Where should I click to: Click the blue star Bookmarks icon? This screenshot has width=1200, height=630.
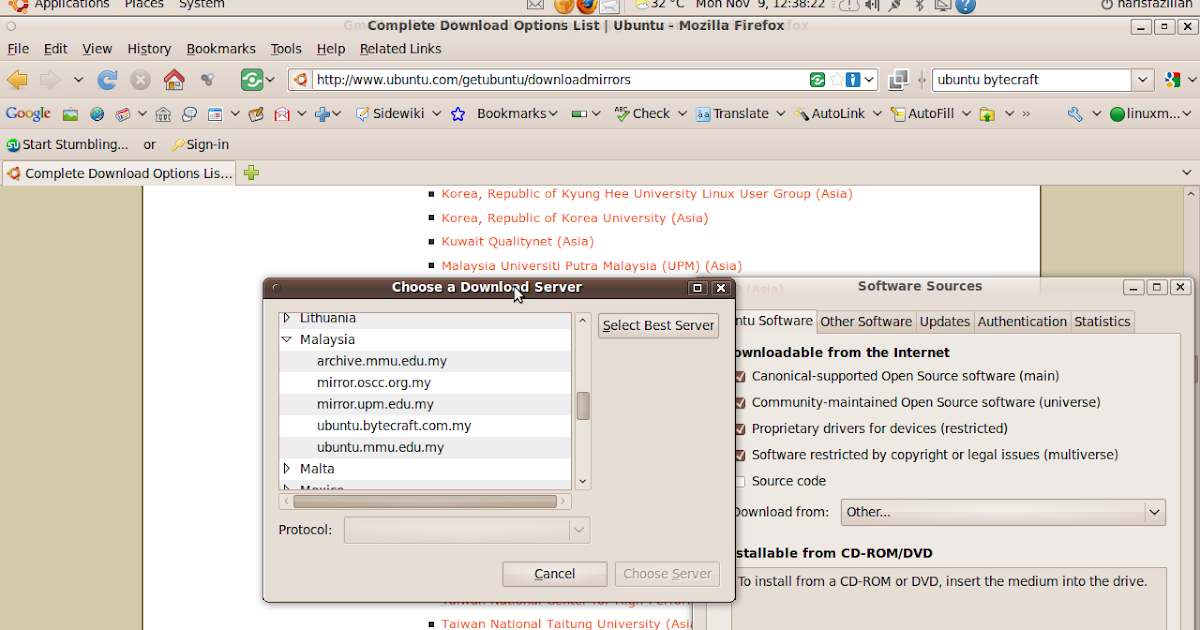(458, 114)
